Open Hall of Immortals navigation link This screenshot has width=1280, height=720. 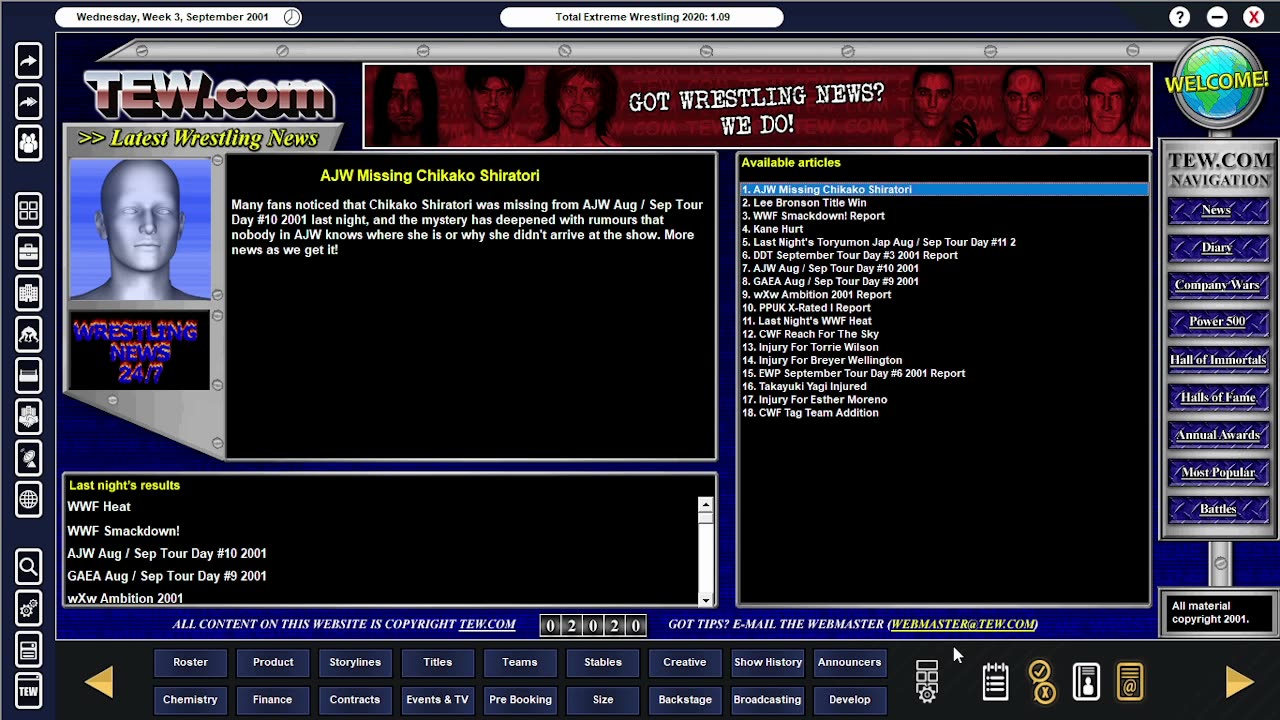click(1217, 360)
